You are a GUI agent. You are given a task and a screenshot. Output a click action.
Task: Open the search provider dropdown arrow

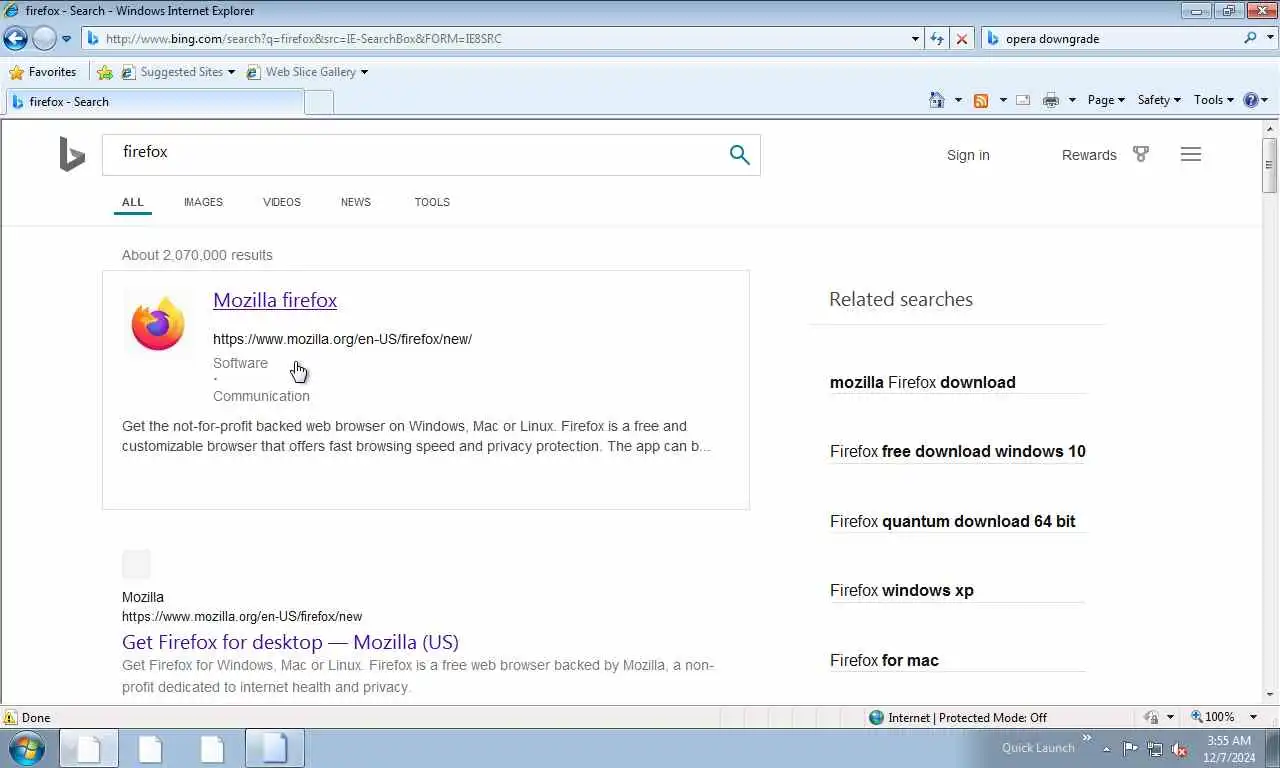(x=1270, y=39)
